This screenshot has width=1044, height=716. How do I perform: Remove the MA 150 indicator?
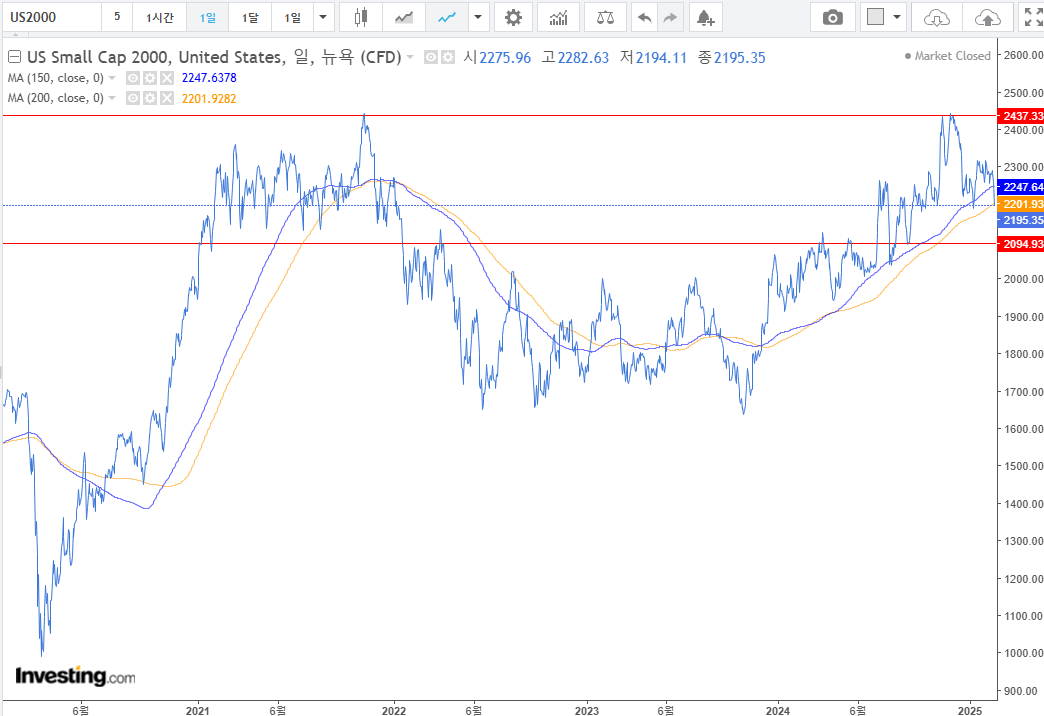(x=166, y=78)
